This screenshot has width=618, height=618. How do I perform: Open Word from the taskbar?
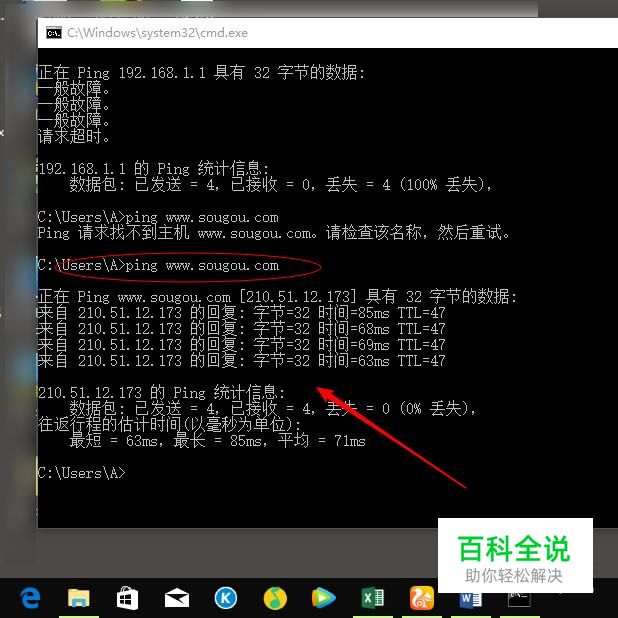pos(471,600)
